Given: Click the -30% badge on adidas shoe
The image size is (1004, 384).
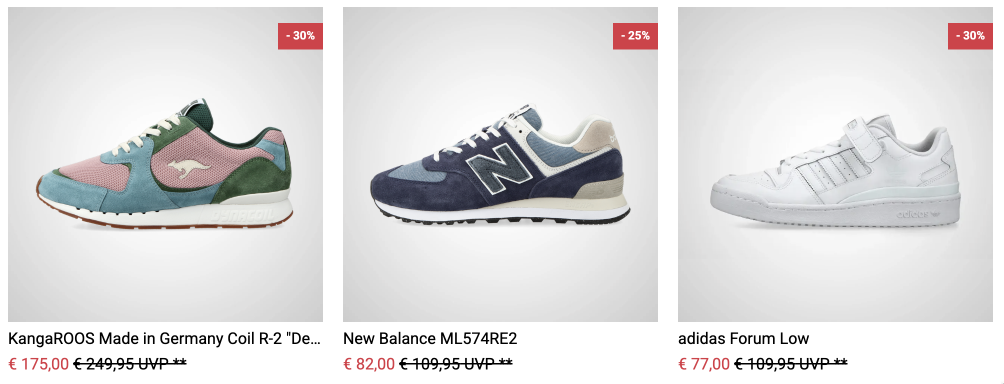Looking at the screenshot, I should tap(970, 36).
